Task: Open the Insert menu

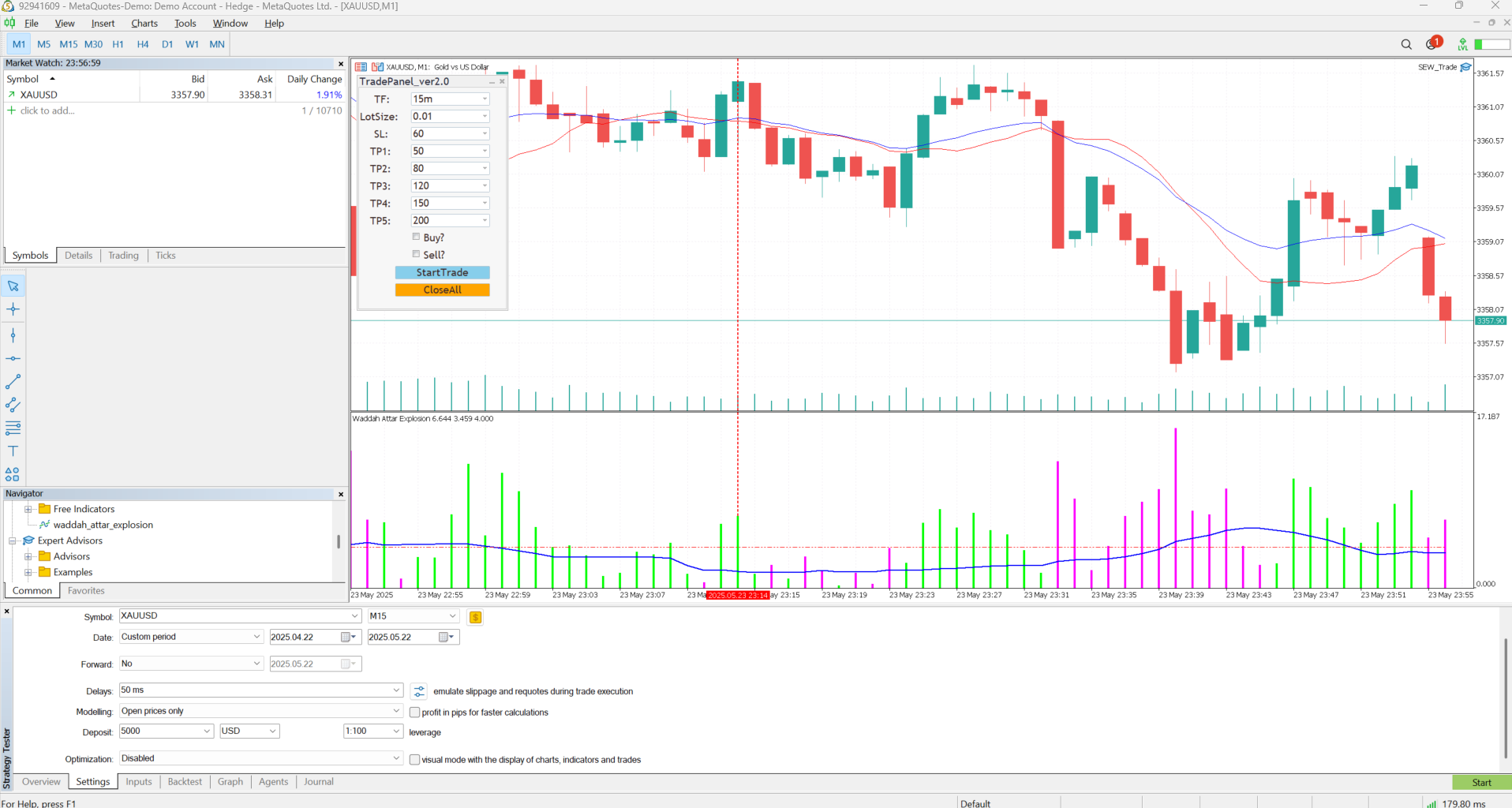Action: point(103,23)
